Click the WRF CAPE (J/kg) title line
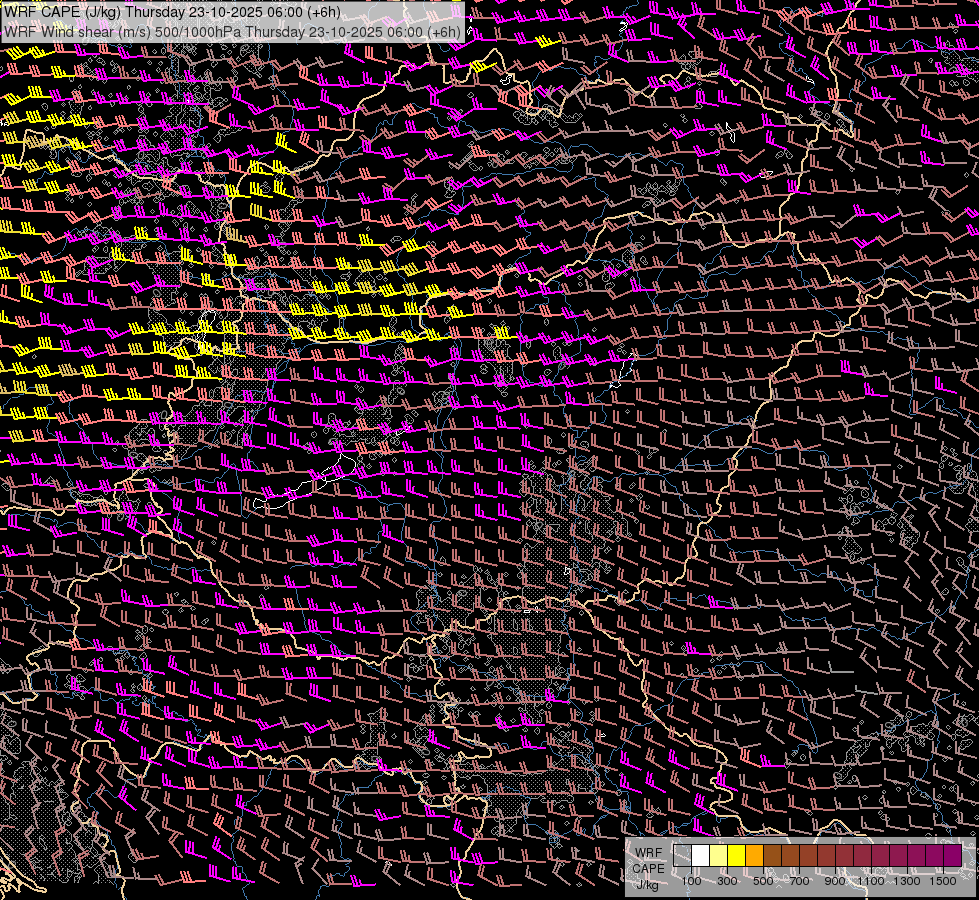The height and width of the screenshot is (900, 979). (x=172, y=11)
